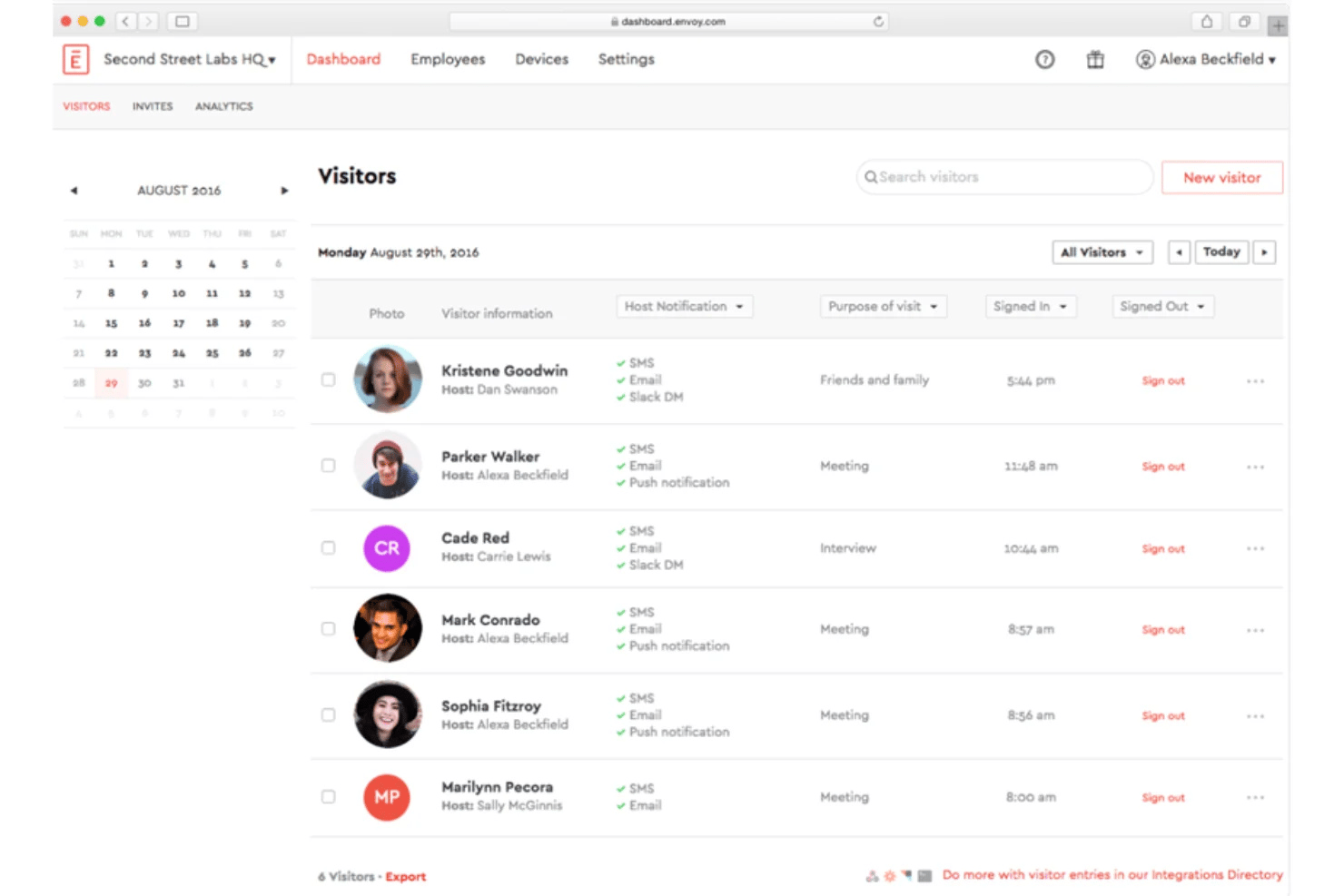The width and height of the screenshot is (1344, 896).
Task: Open the gift box icon
Action: coord(1095,60)
